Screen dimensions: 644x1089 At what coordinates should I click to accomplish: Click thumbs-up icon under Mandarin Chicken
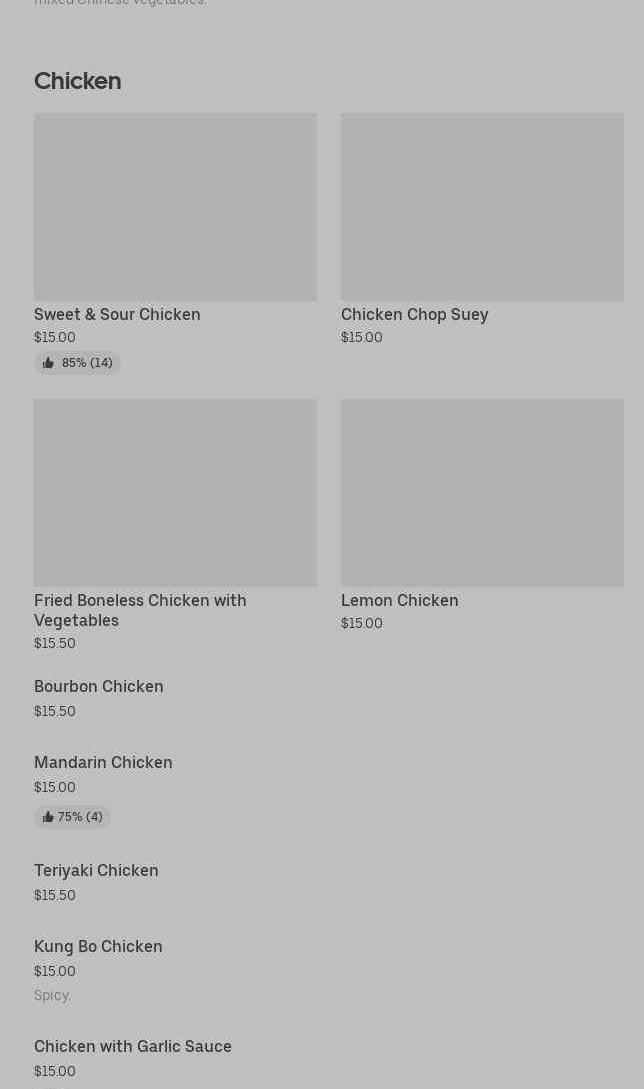point(48,817)
